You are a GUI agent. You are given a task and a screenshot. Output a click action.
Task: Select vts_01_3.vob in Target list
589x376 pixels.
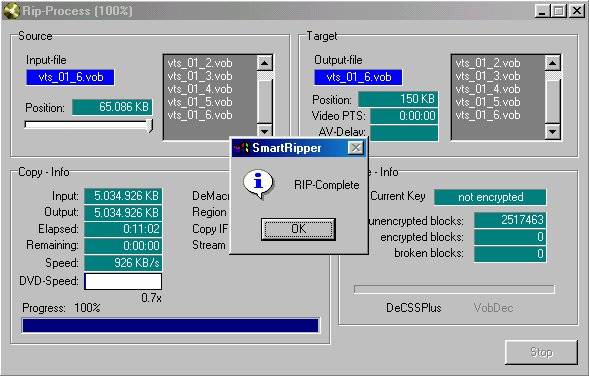coord(488,76)
